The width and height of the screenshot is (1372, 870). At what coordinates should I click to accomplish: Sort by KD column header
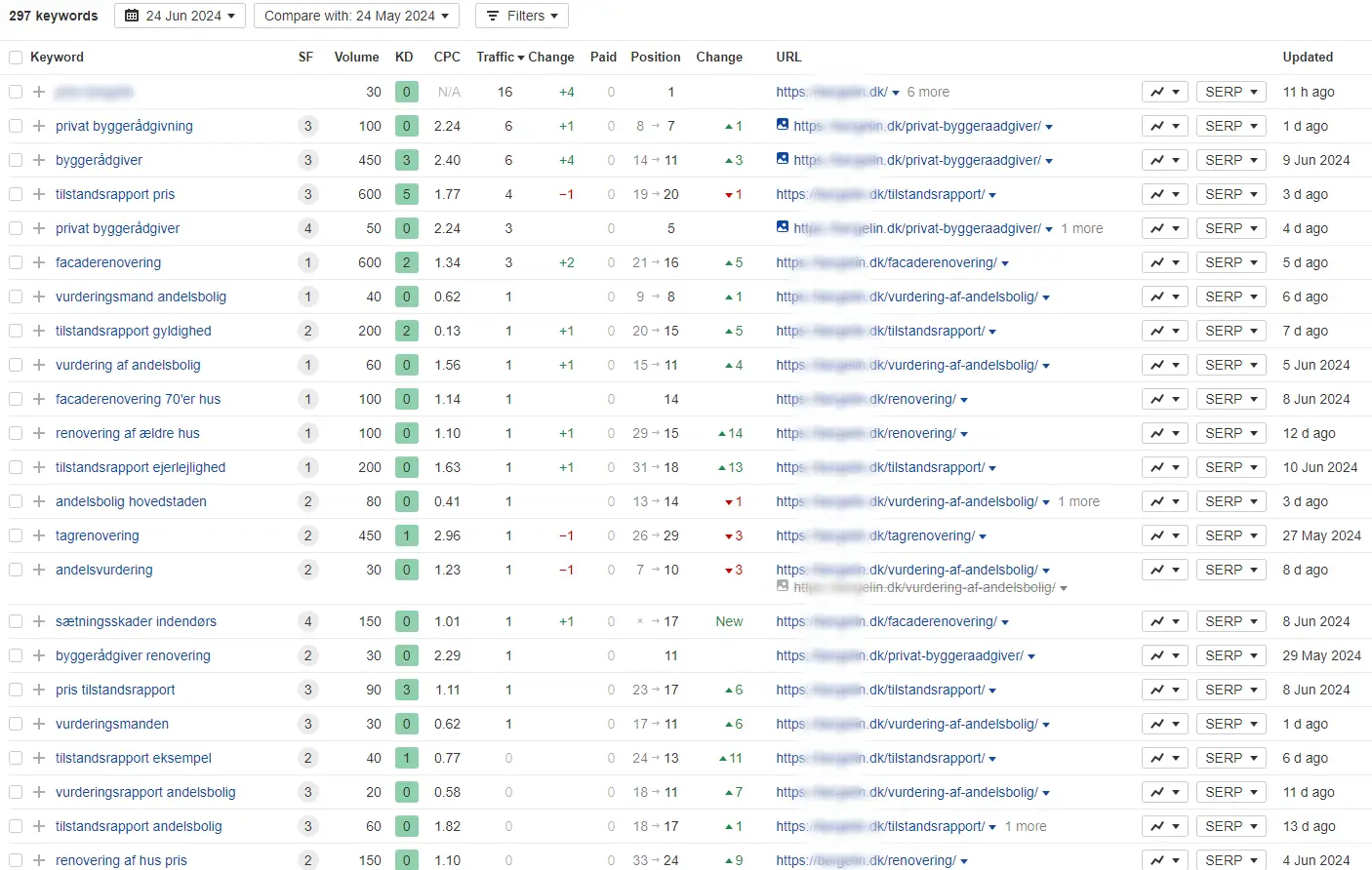[404, 57]
